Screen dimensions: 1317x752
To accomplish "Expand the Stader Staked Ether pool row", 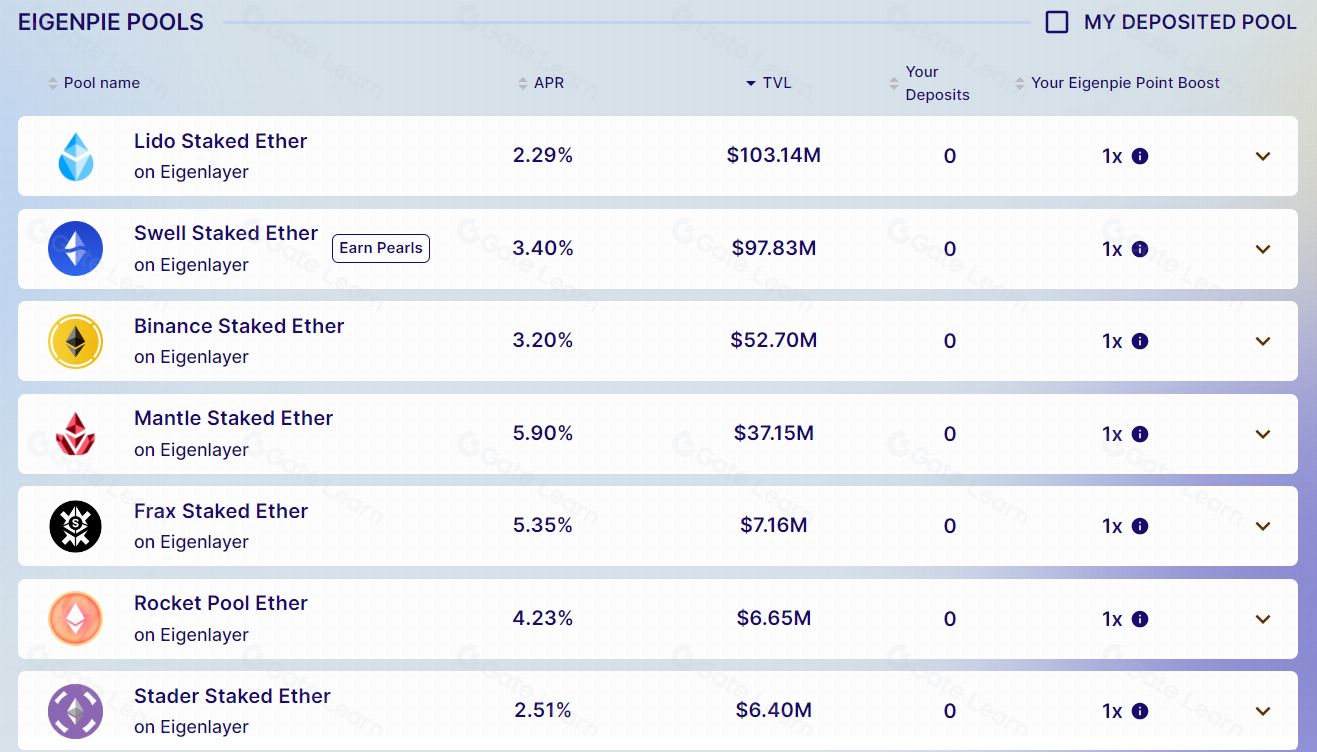I will (x=1263, y=711).
